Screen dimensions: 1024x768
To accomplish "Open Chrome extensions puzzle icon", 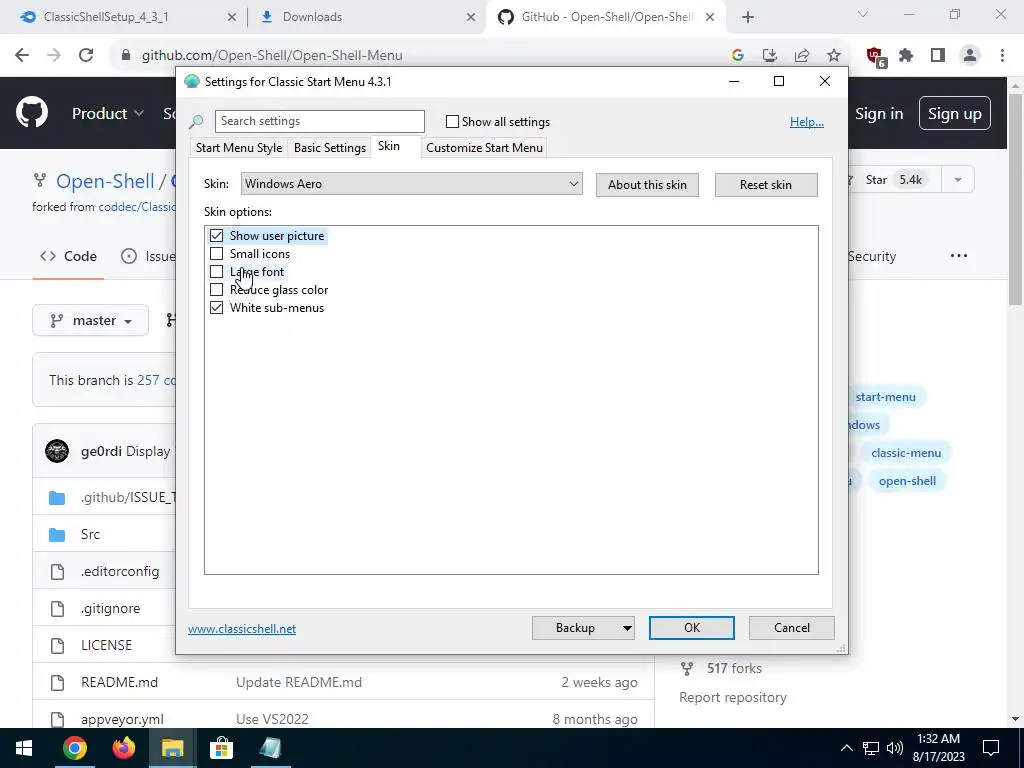I will (906, 56).
